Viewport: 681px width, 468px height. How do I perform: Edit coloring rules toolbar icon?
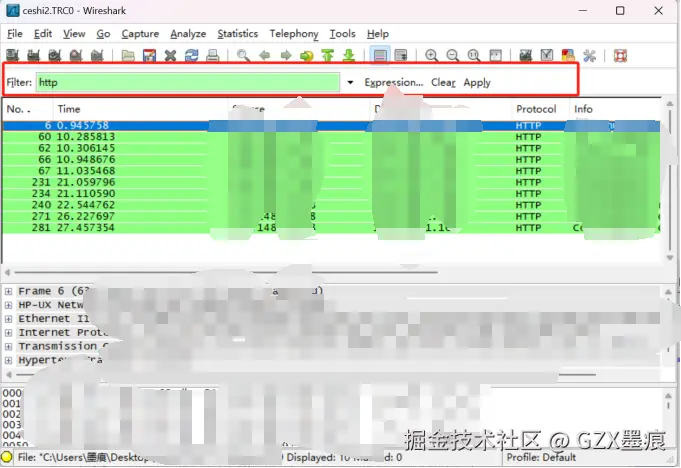click(x=568, y=55)
